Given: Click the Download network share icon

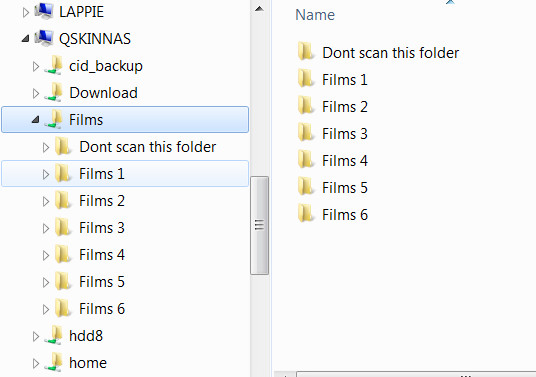Looking at the screenshot, I should point(53,92).
